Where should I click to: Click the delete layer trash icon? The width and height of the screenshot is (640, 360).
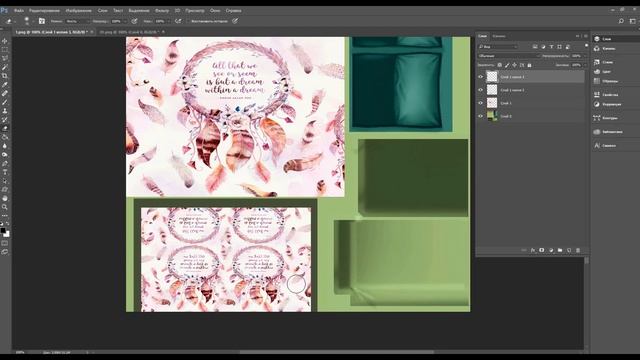pyautogui.click(x=578, y=250)
